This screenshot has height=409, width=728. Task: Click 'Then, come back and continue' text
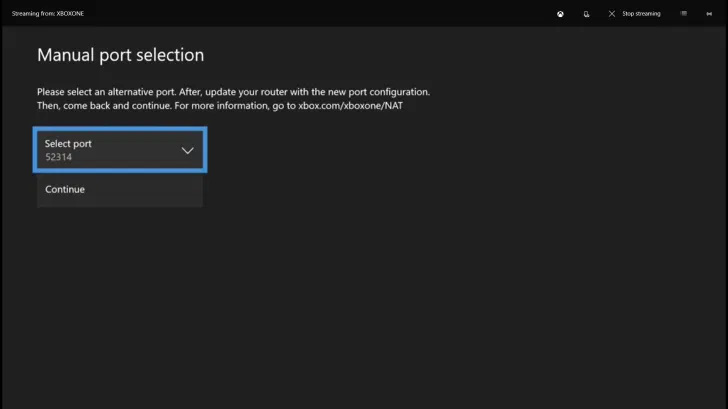point(102,105)
